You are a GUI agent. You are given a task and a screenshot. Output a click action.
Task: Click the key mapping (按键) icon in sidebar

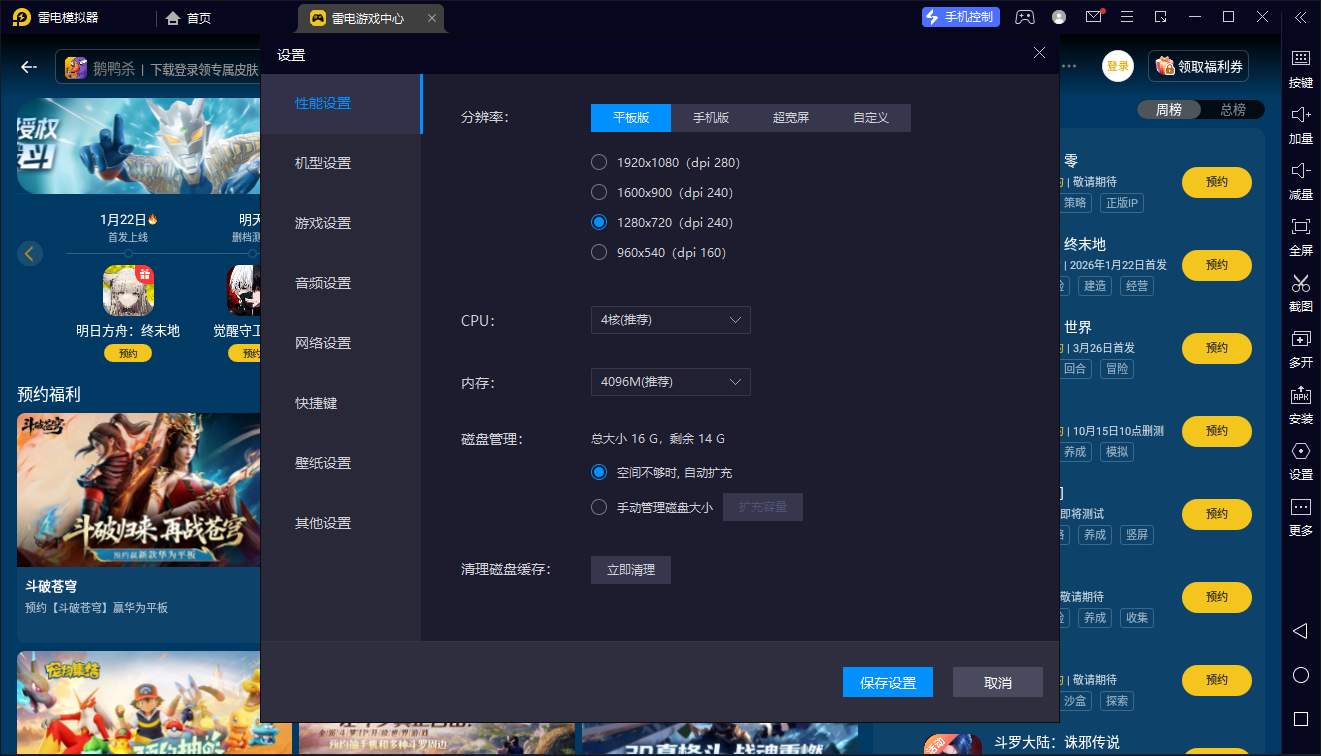coord(1300,59)
